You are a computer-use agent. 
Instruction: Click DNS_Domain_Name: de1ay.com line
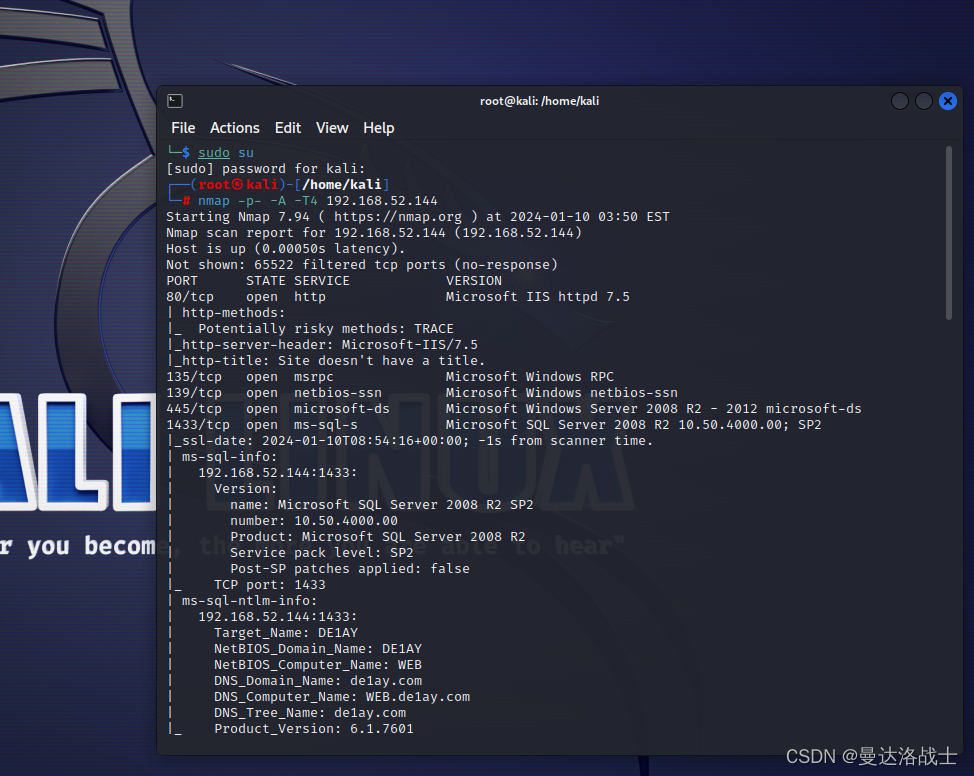coord(318,682)
